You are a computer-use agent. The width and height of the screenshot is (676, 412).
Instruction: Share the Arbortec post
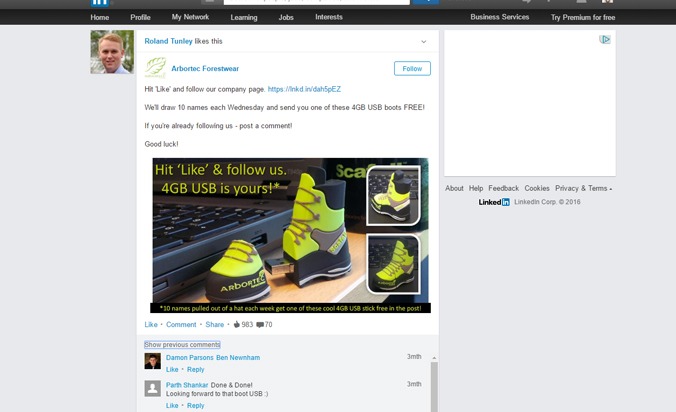tap(215, 325)
